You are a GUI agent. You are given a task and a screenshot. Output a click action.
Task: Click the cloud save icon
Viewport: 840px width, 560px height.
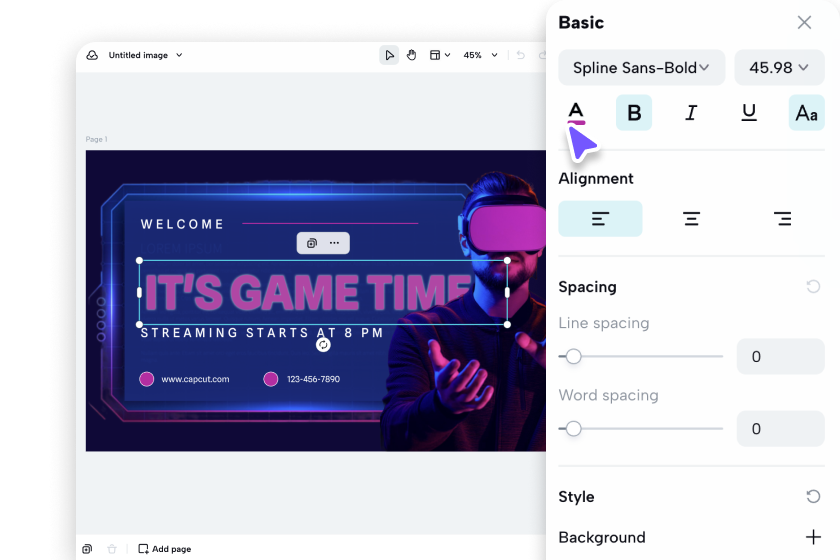click(x=92, y=55)
